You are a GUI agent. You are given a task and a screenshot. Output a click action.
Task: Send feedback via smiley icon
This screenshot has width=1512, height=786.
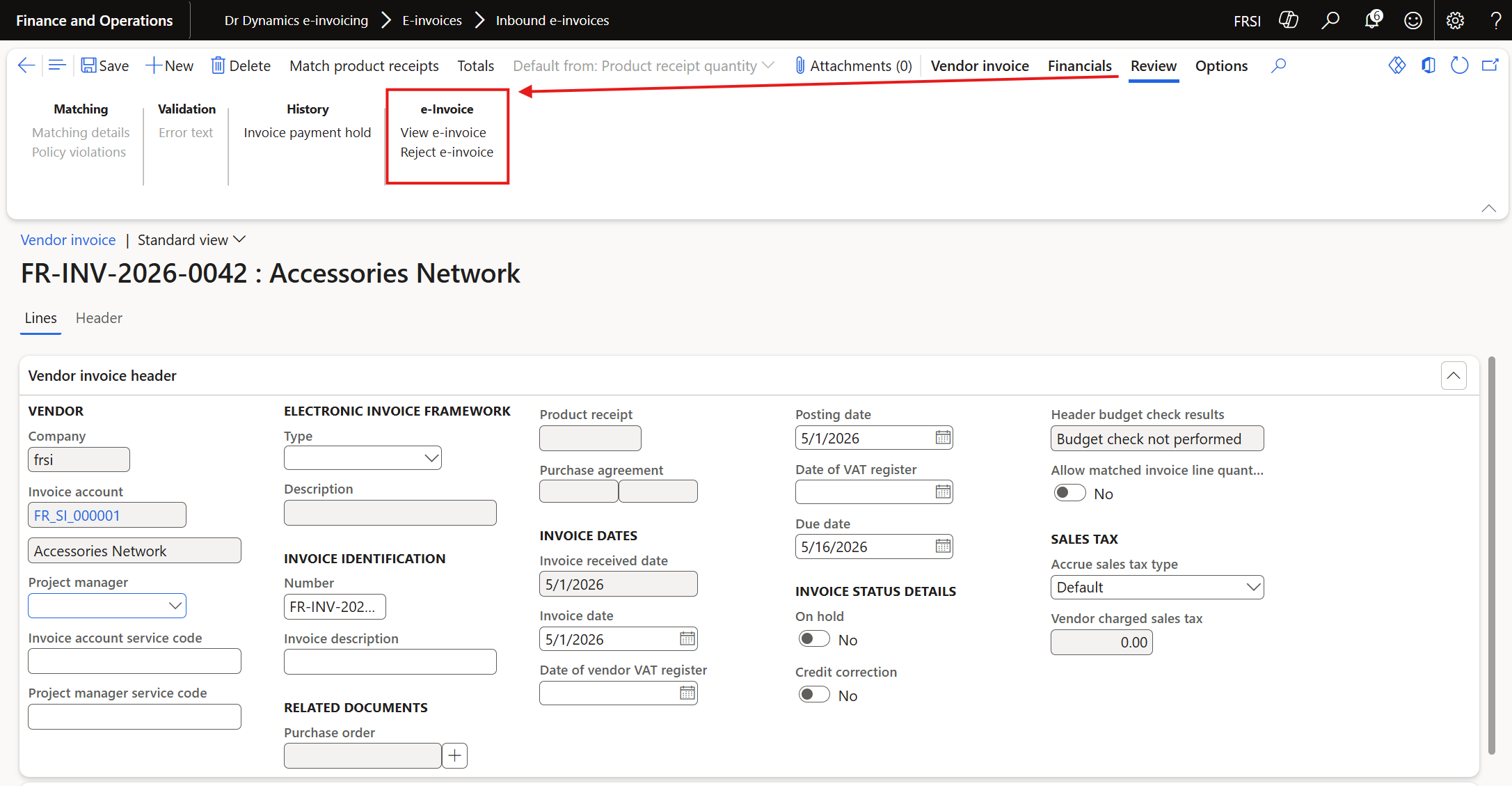pyautogui.click(x=1412, y=20)
